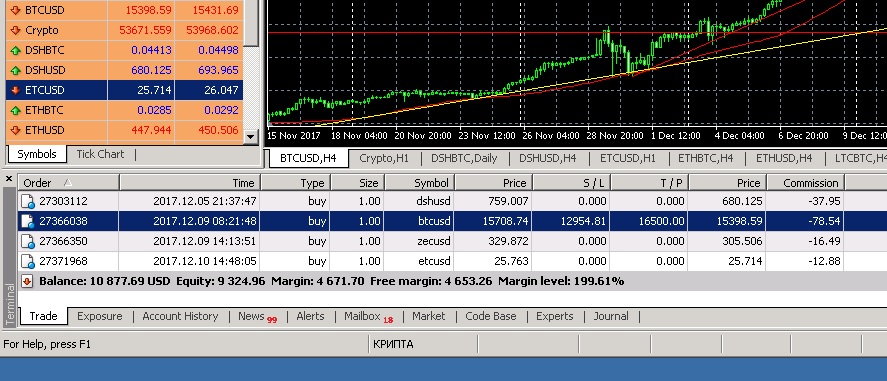The image size is (887, 381).
Task: Sort orders by the Symbol column header
Action: [420, 183]
